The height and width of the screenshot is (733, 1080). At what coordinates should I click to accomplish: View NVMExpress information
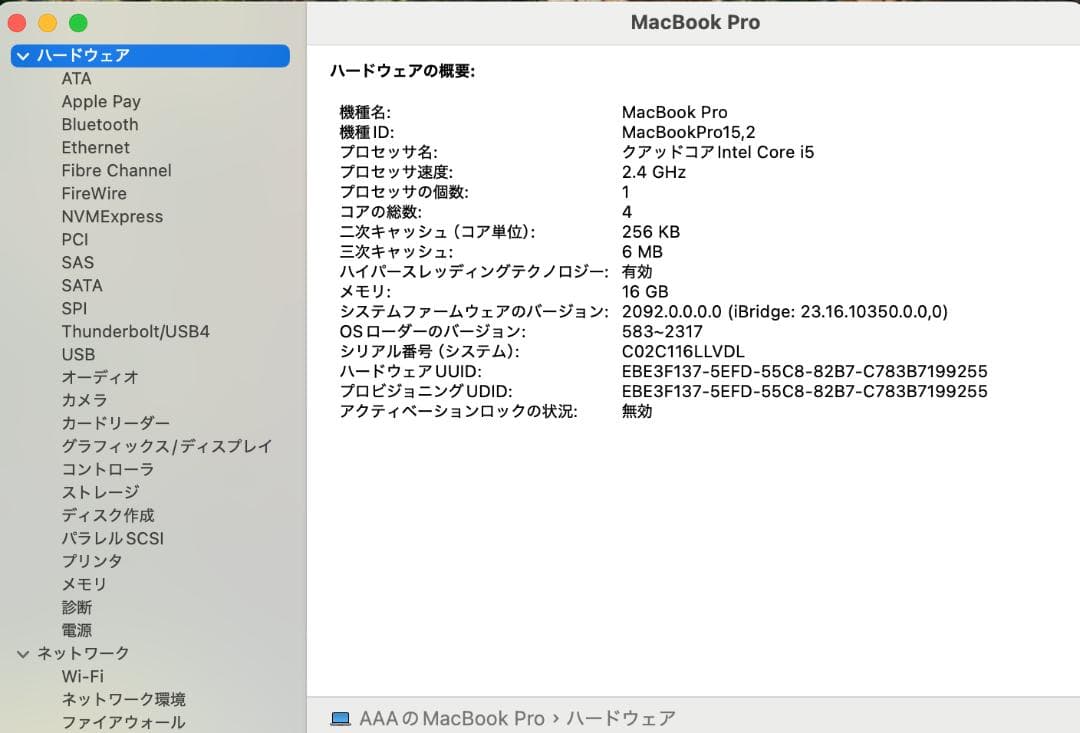coord(112,216)
